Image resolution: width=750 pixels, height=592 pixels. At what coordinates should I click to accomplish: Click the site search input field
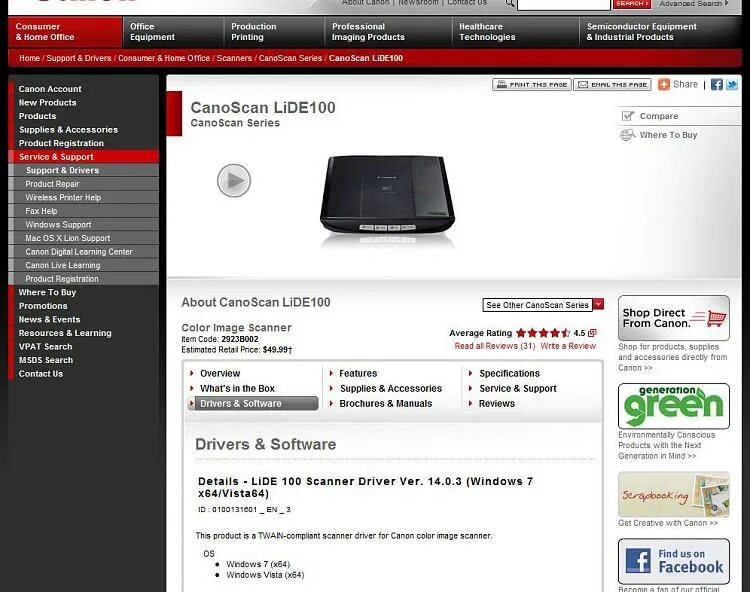coord(563,4)
